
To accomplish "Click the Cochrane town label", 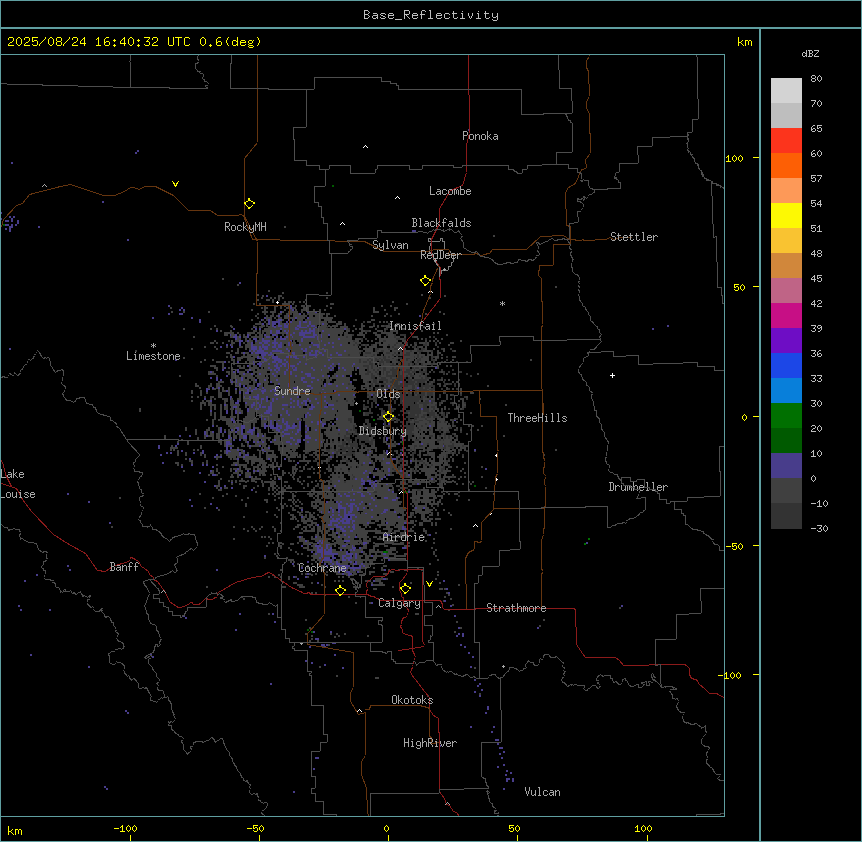I will click(x=322, y=568).
